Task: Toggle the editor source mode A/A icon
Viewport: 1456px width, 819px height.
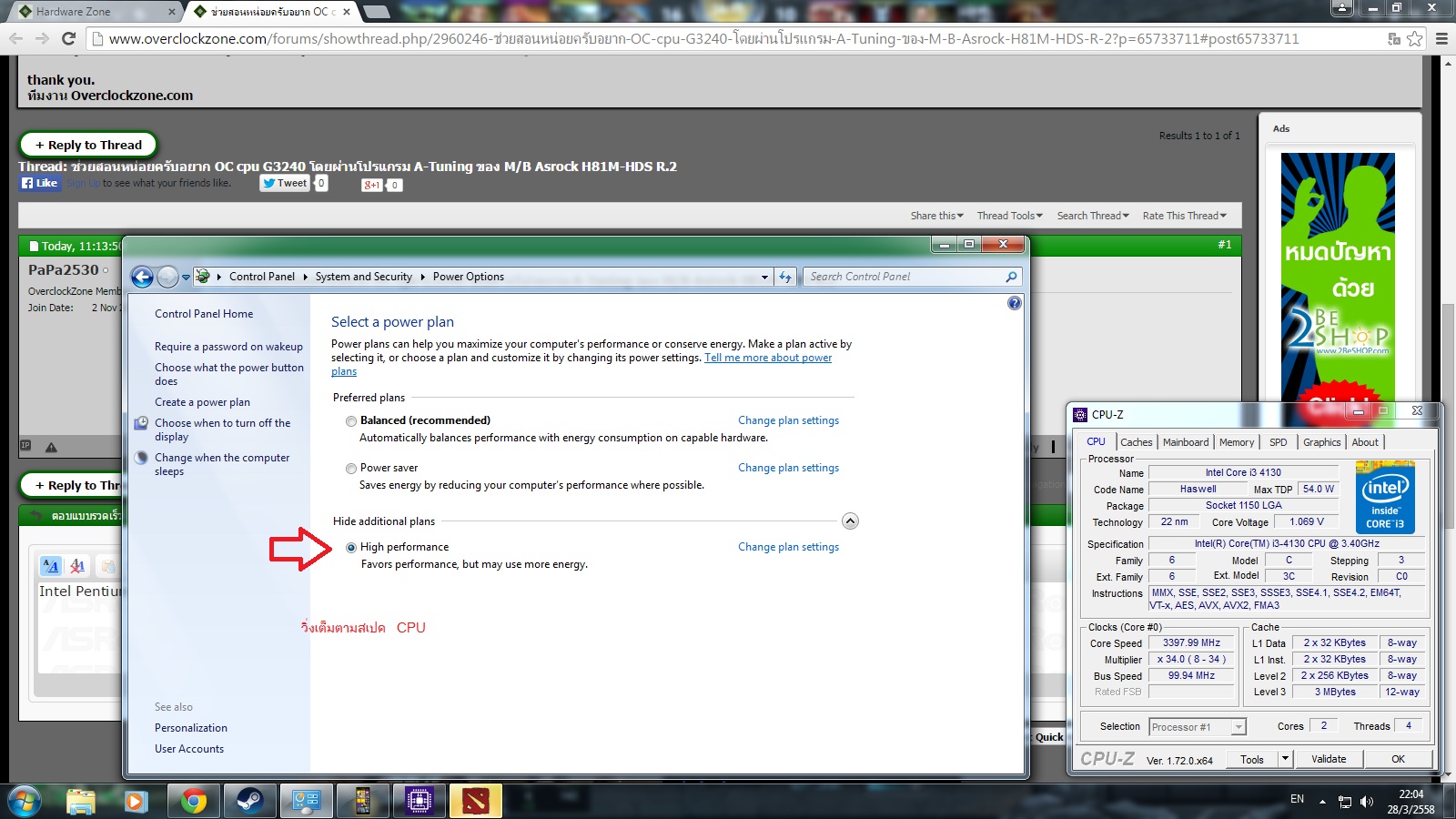Action: click(51, 566)
